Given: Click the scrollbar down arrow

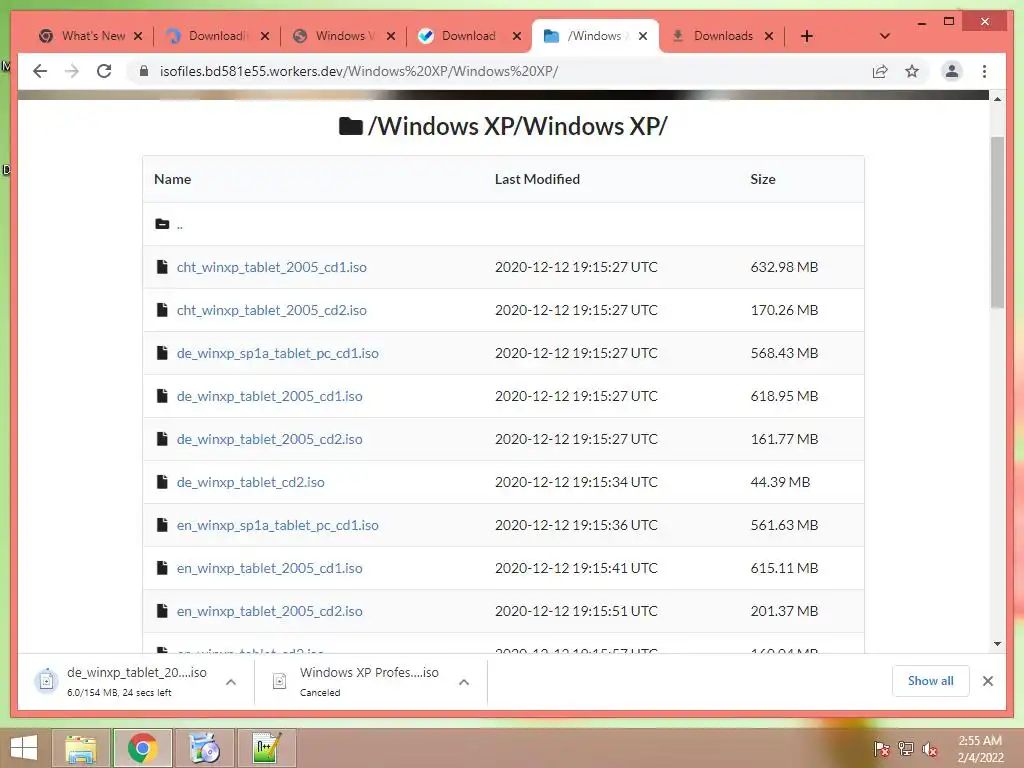Looking at the screenshot, I should coord(997,644).
